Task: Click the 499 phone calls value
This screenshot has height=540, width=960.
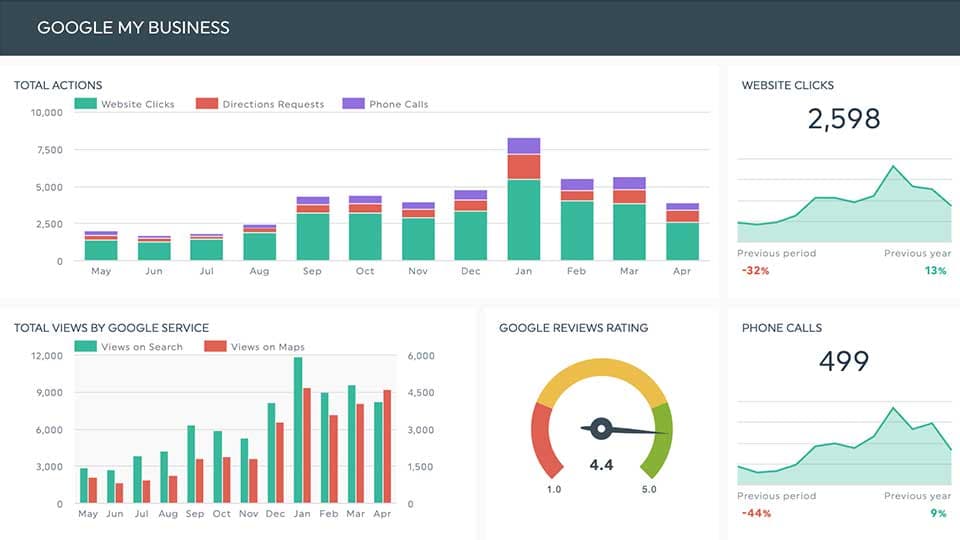Action: [x=844, y=361]
